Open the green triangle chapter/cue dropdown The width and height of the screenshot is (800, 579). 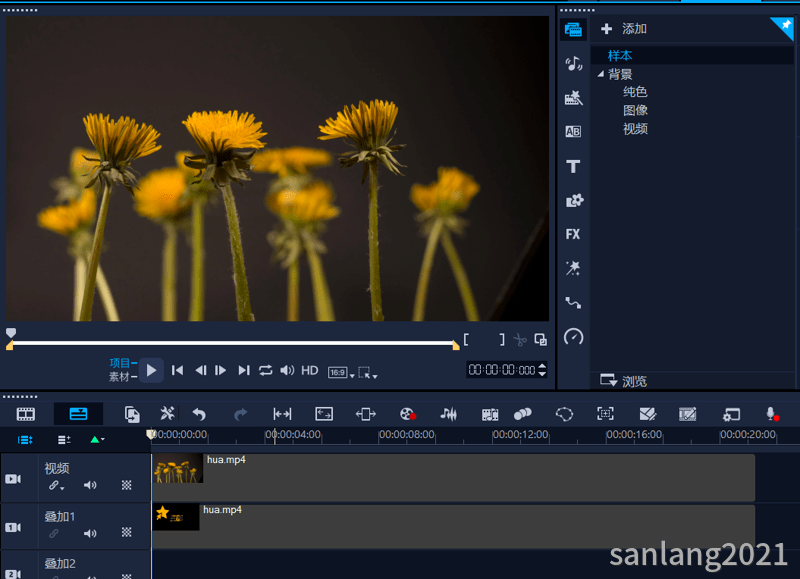(x=97, y=439)
